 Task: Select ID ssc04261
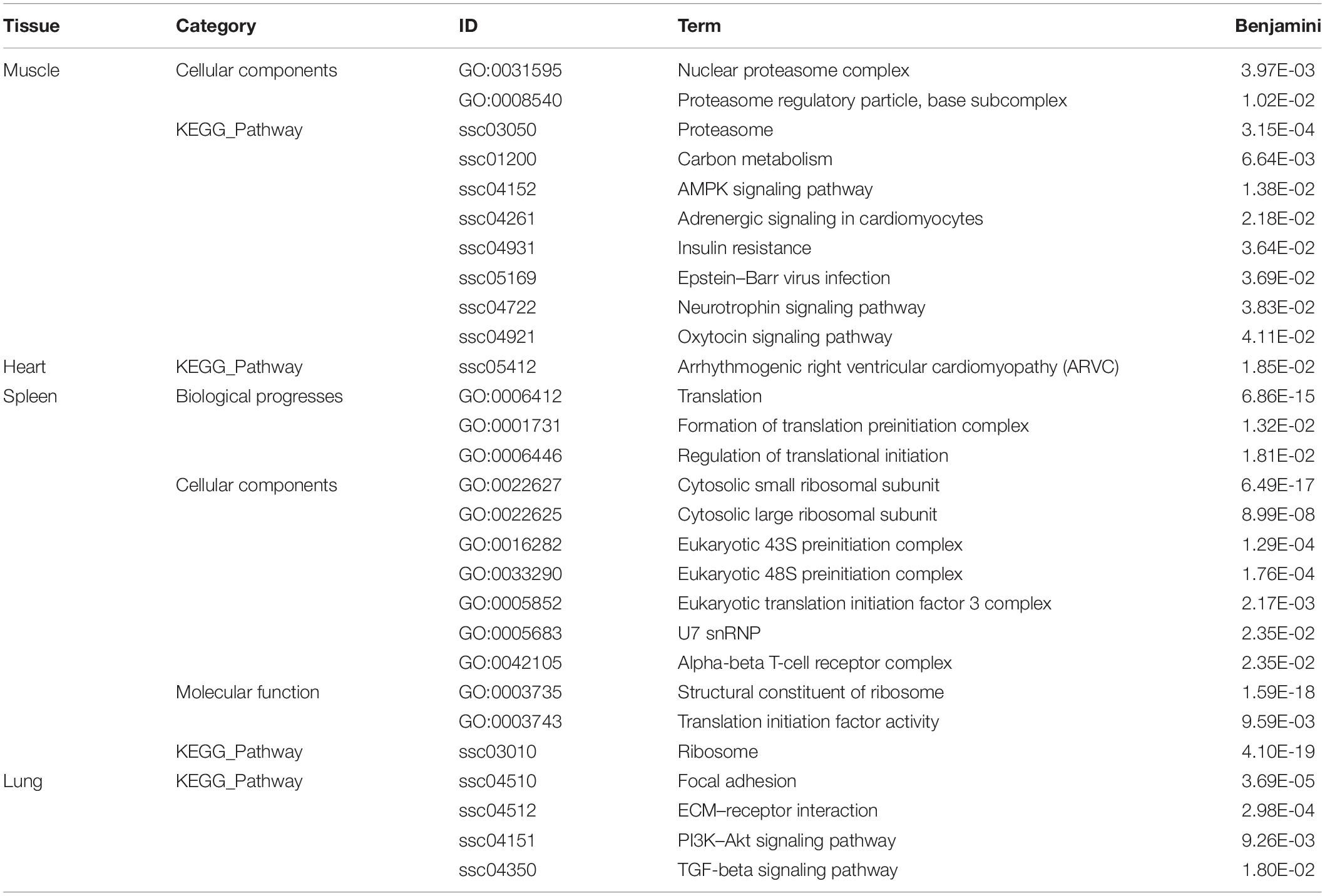[x=497, y=218]
